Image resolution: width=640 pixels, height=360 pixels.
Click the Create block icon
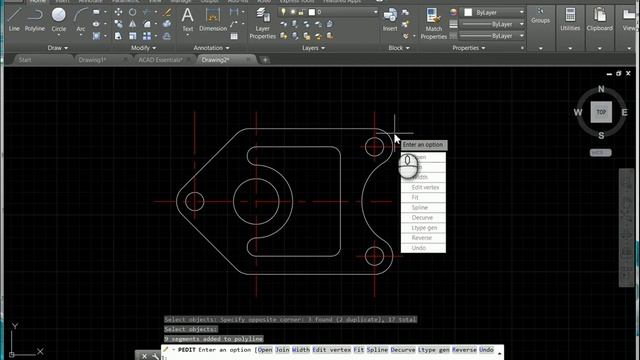pyautogui.click(x=405, y=13)
